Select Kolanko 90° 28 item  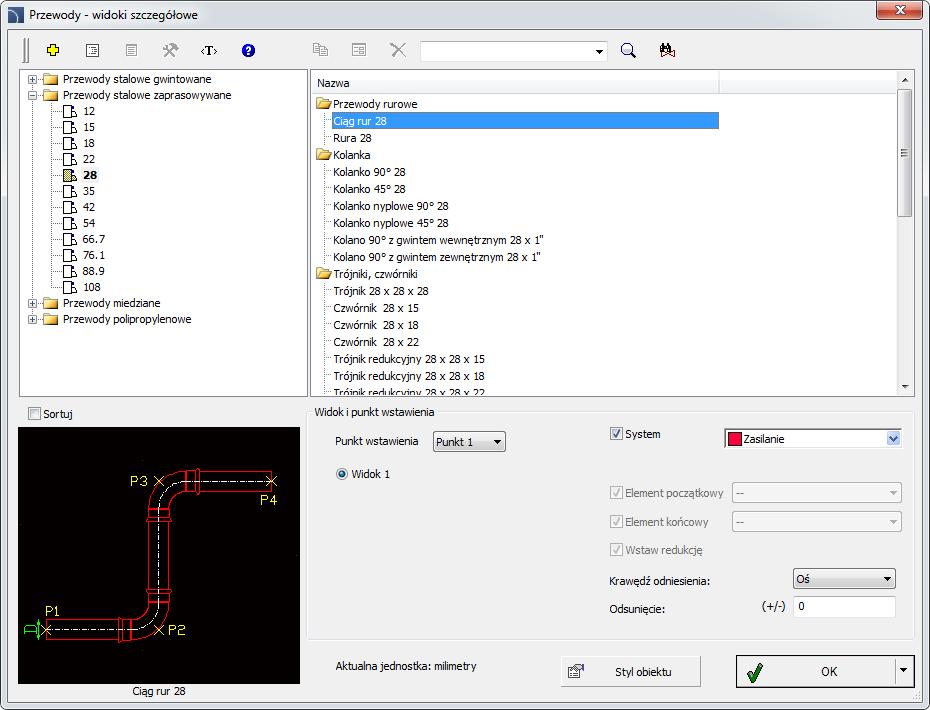369,172
